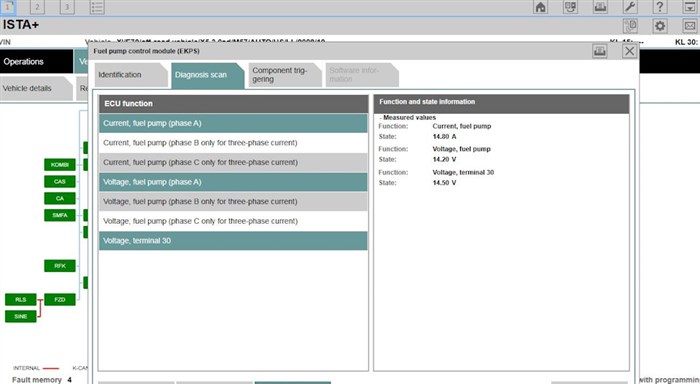The height and width of the screenshot is (384, 700).
Task: Click the FZD control unit box
Action: [60, 300]
